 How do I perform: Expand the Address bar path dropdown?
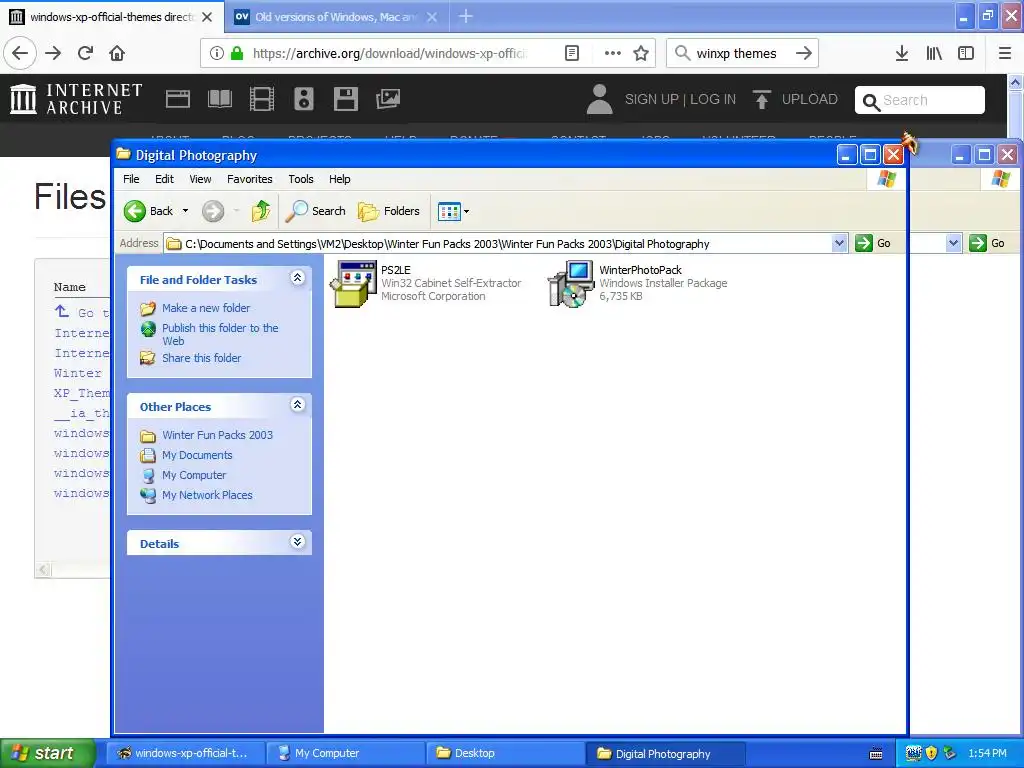pos(840,244)
